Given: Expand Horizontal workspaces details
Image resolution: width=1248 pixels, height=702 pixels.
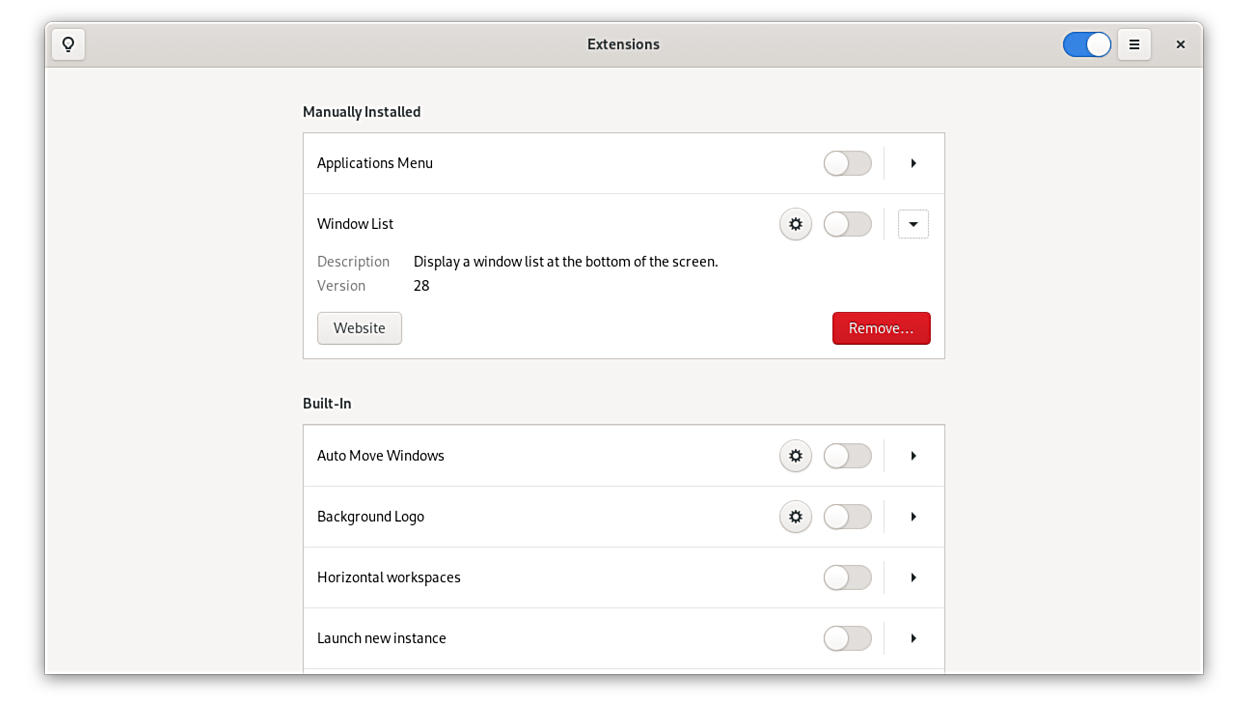Looking at the screenshot, I should click(913, 578).
